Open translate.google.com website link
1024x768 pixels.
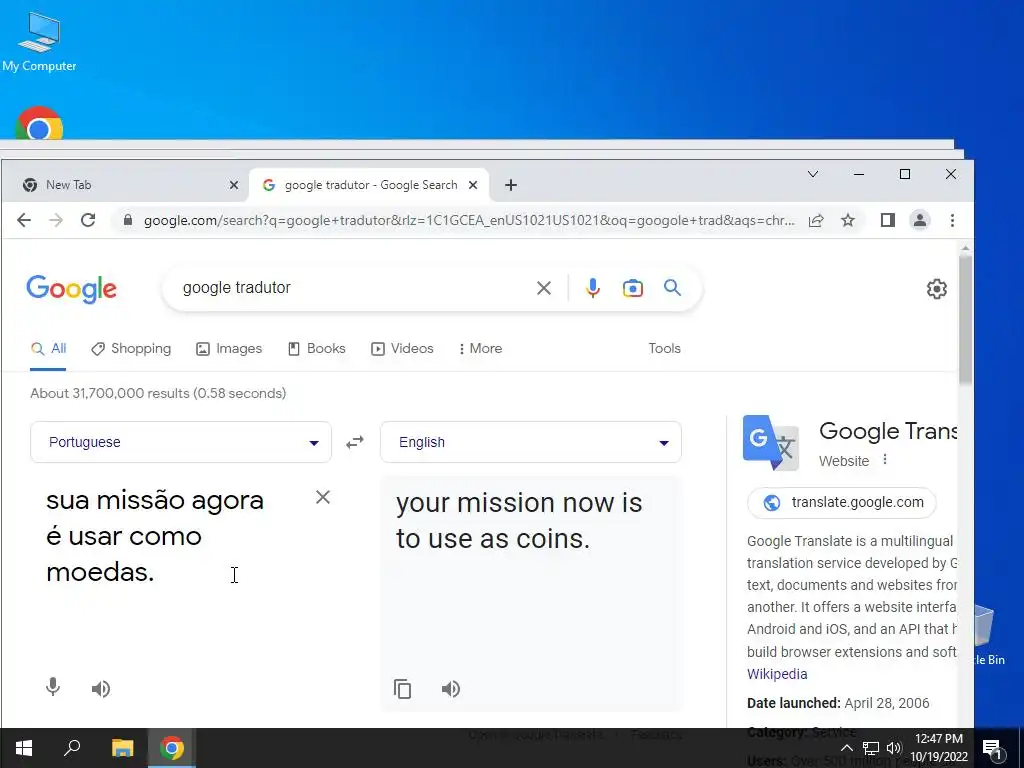(842, 503)
